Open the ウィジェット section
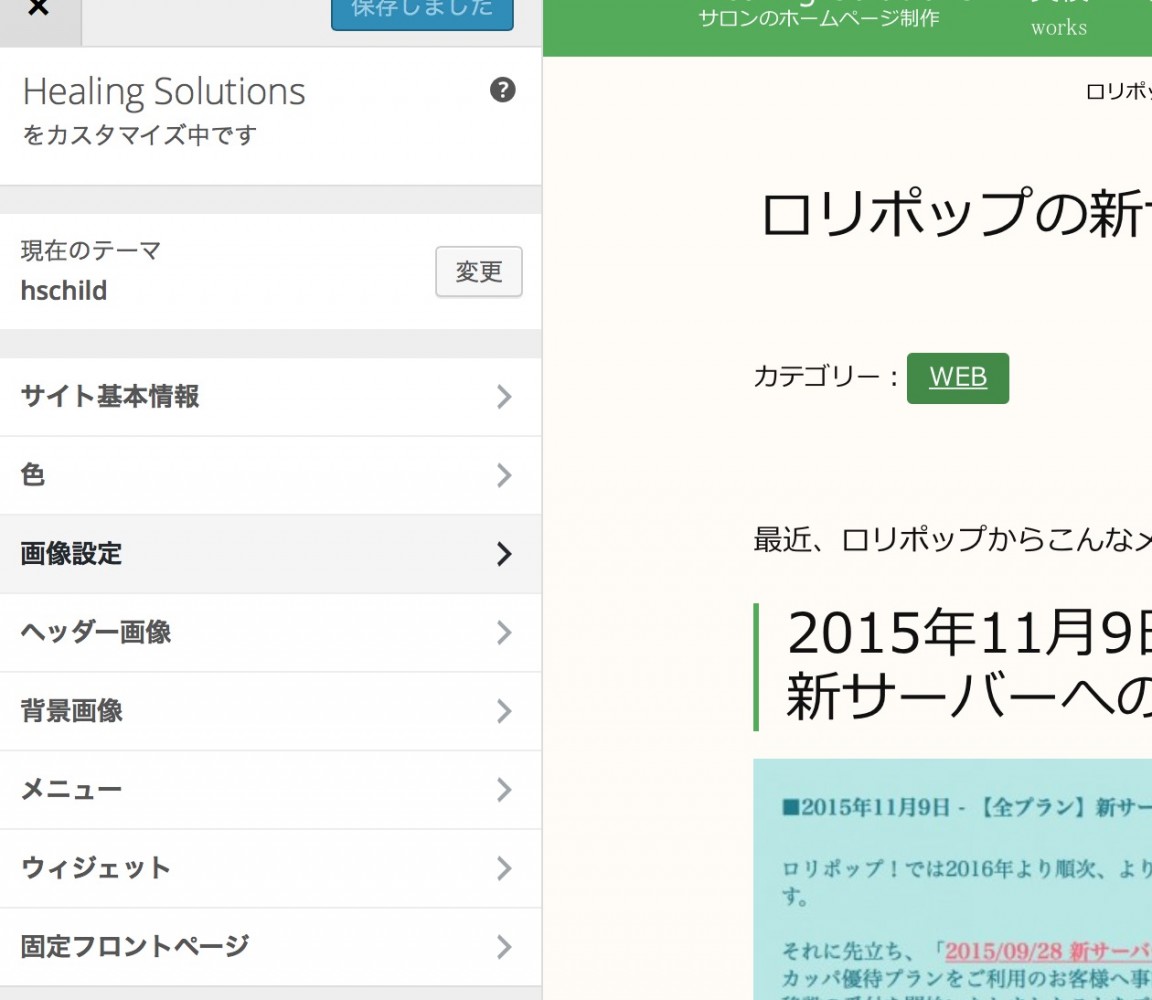Screen dimensions: 1152x1000 tap(96, 868)
